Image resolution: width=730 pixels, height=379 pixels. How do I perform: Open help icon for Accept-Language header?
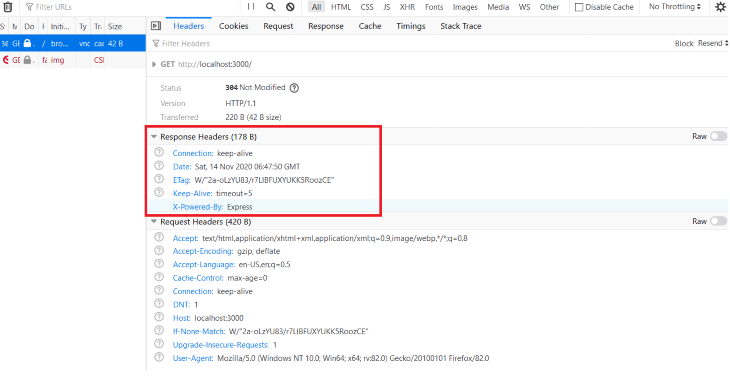[x=159, y=264]
